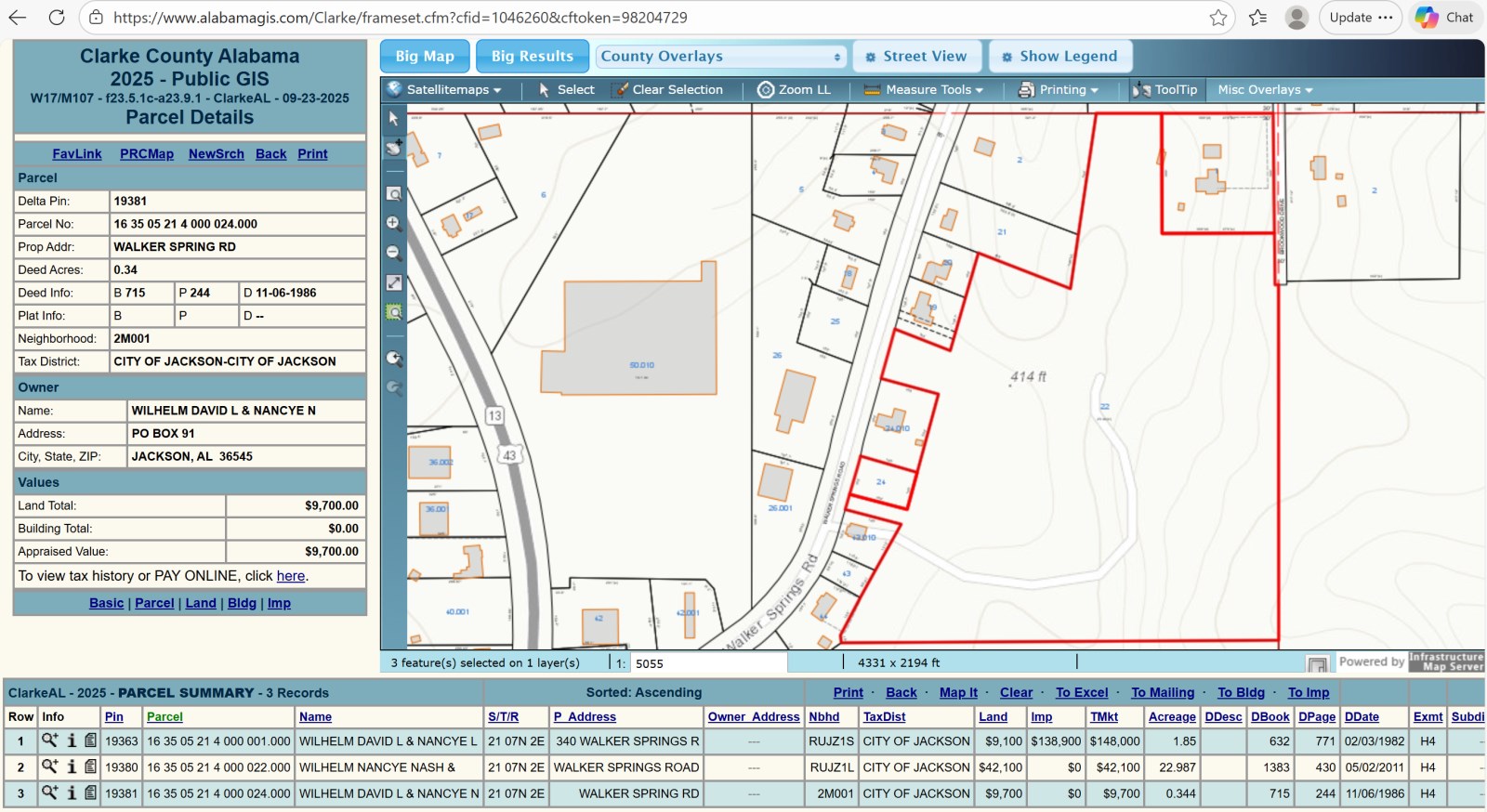Open info icon for row 2
The height and width of the screenshot is (812, 1487).
tap(72, 767)
